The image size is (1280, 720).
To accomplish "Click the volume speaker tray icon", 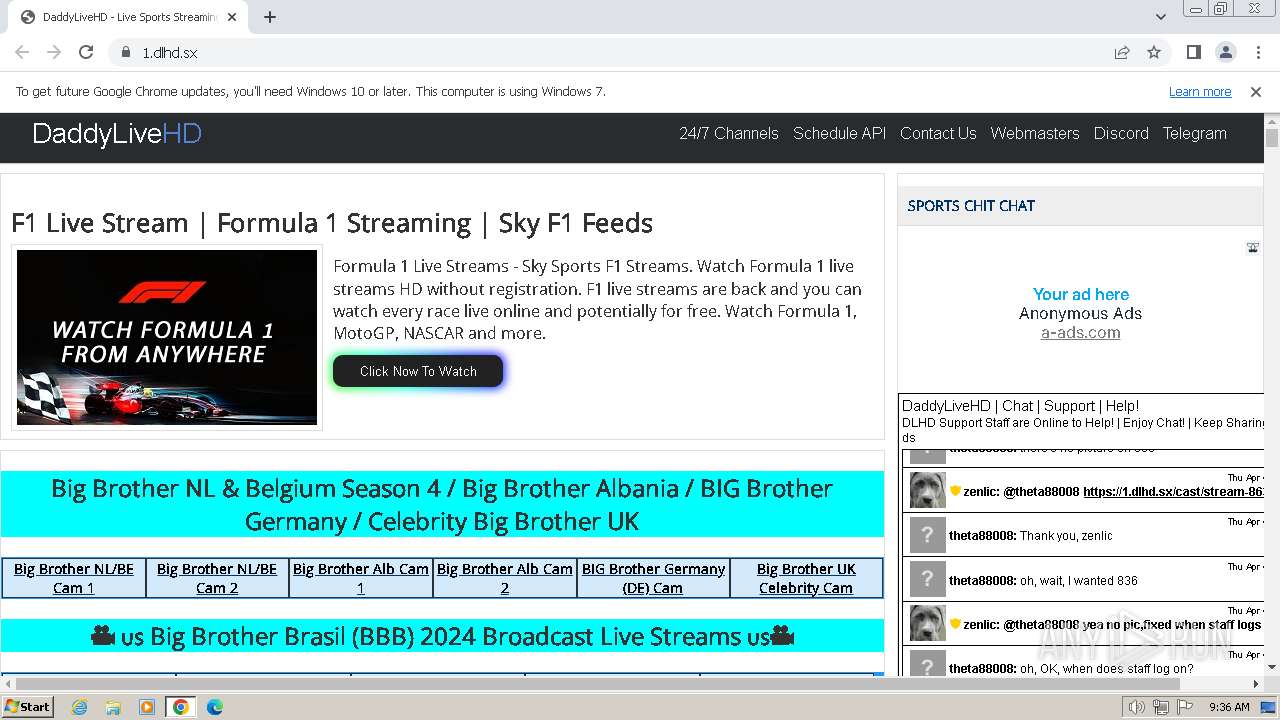I will pos(1137,707).
